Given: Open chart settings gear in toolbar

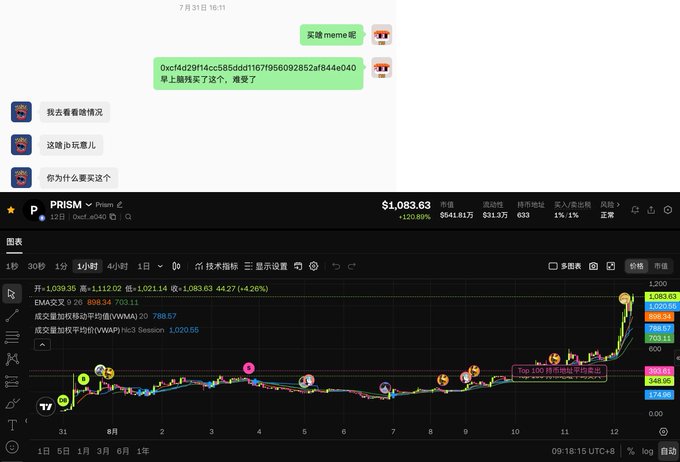Looking at the screenshot, I should 314,266.
